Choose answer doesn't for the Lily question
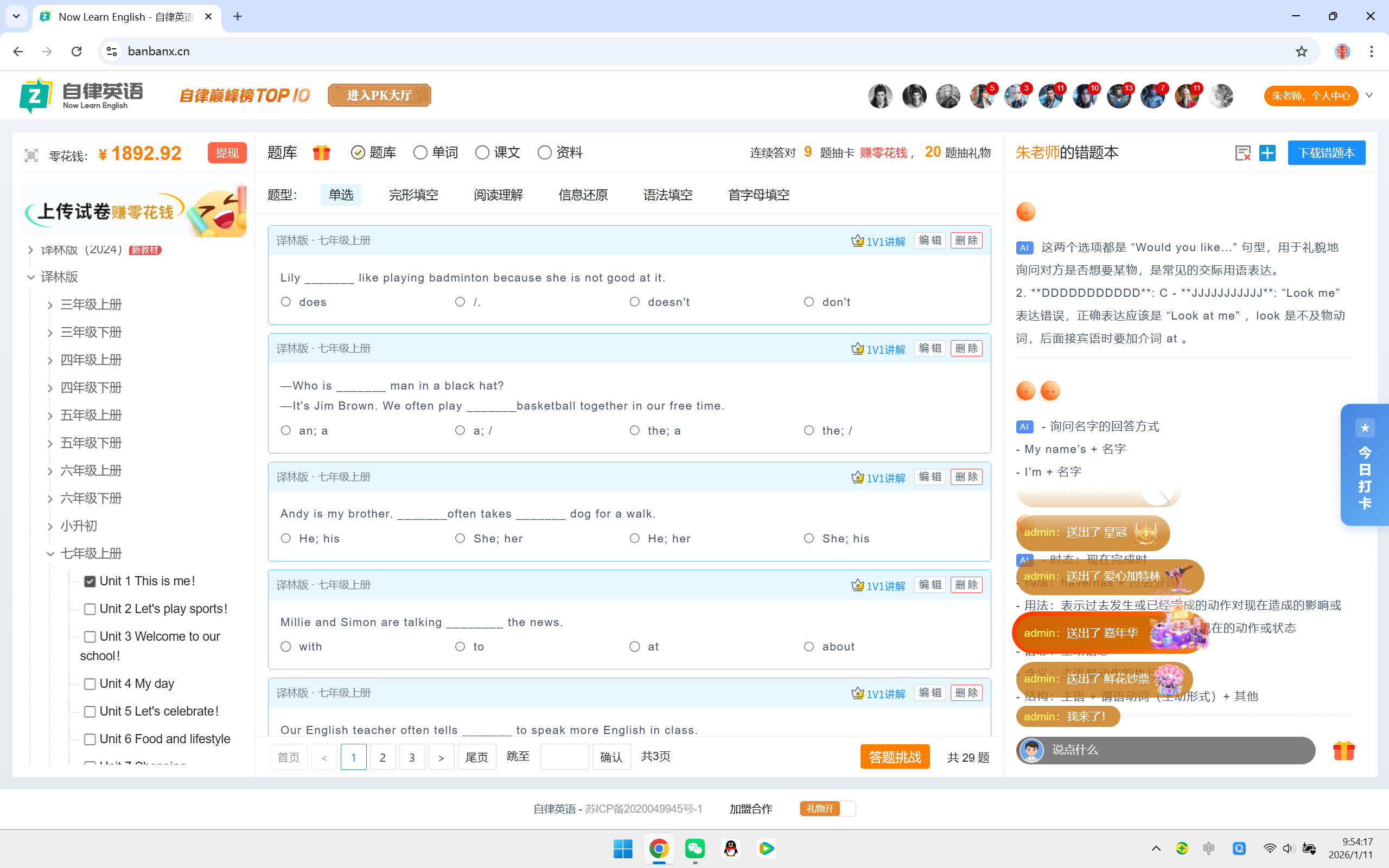 pyautogui.click(x=634, y=302)
